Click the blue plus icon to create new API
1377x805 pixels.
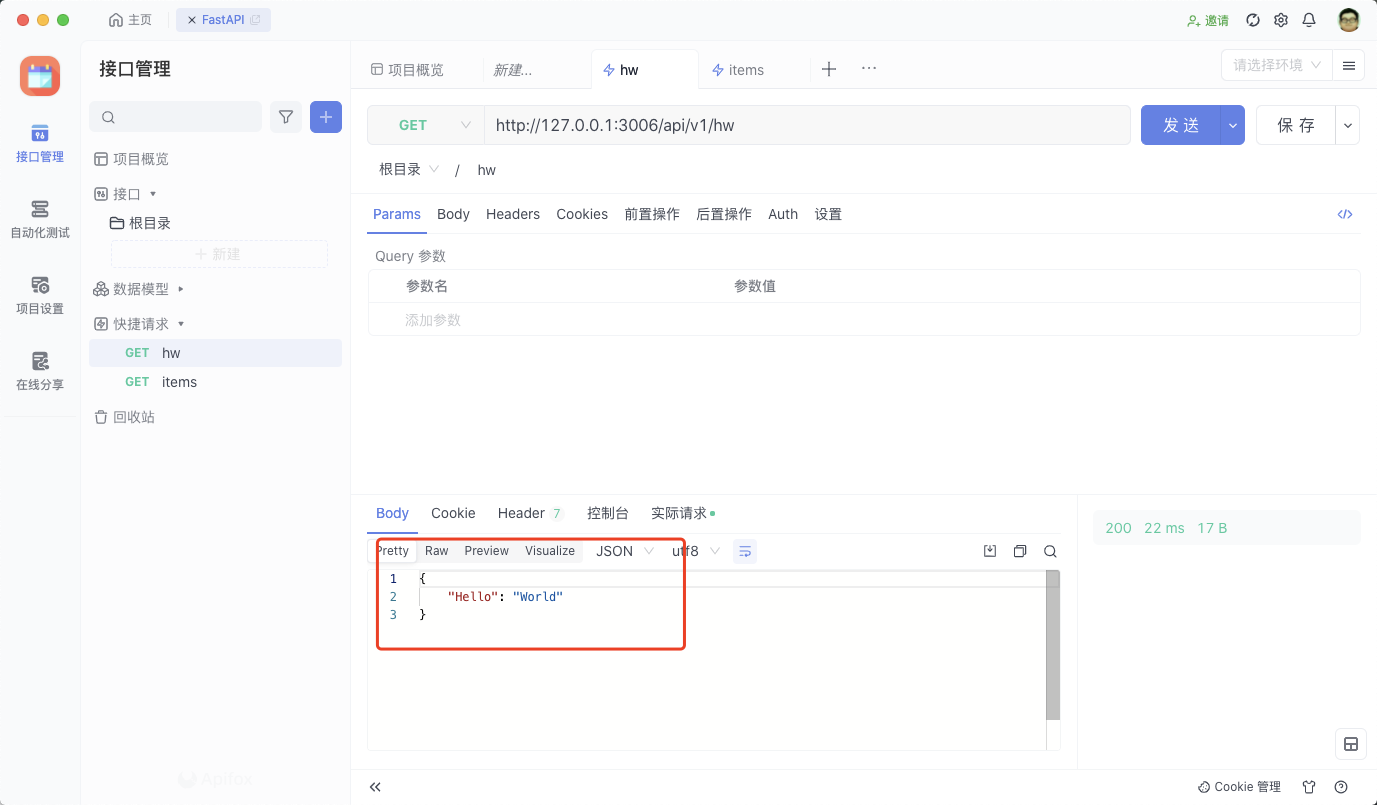325,116
